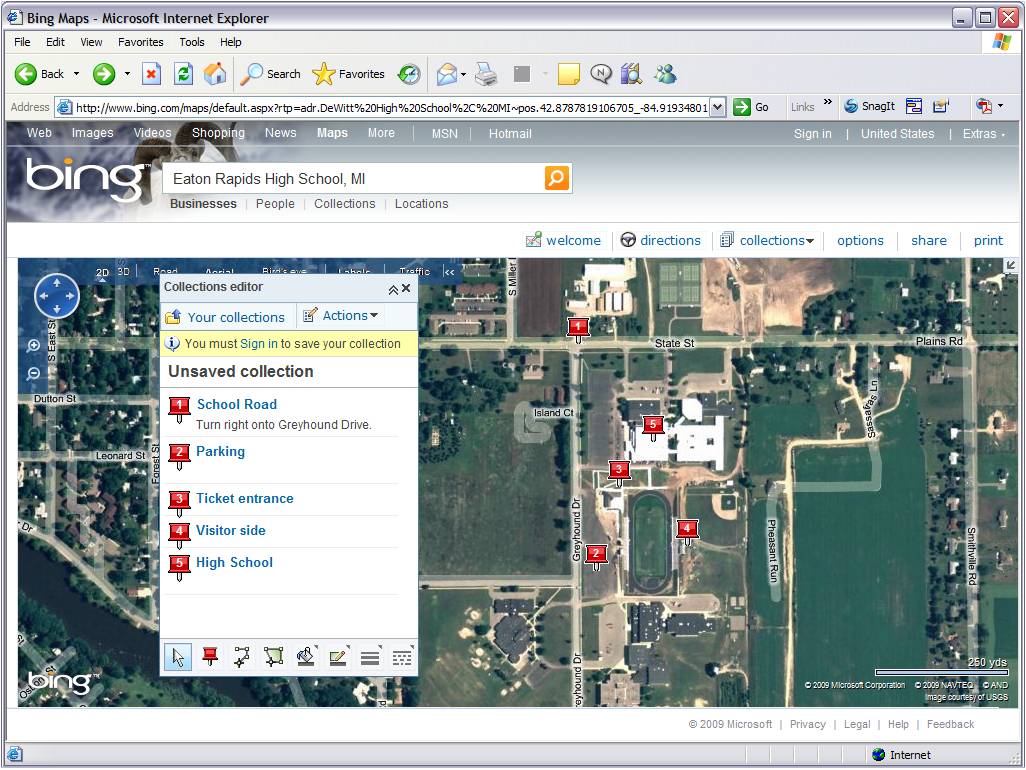The width and height of the screenshot is (1026, 770).
Task: Stop page loading with red X
Action: coord(151,74)
